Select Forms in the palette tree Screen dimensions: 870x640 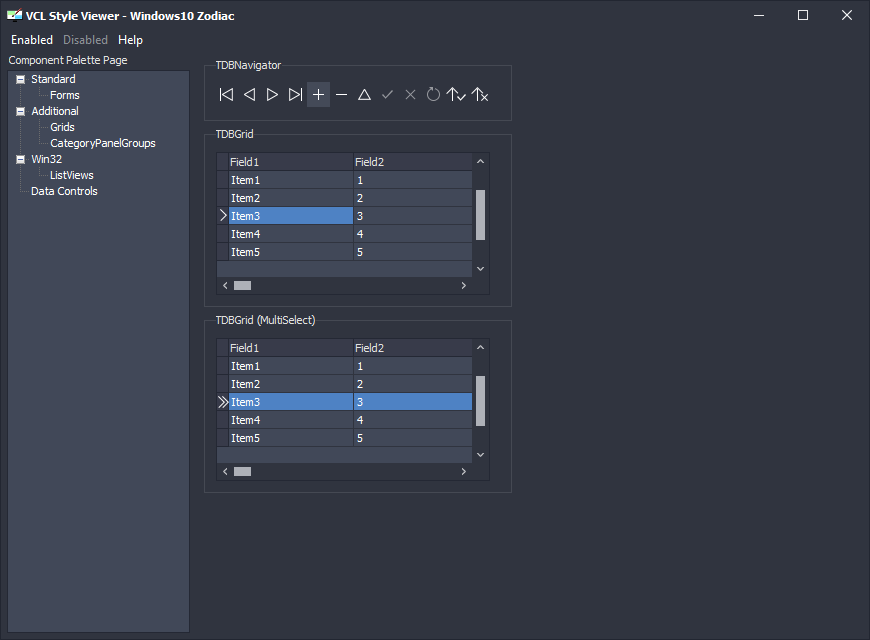coord(65,95)
